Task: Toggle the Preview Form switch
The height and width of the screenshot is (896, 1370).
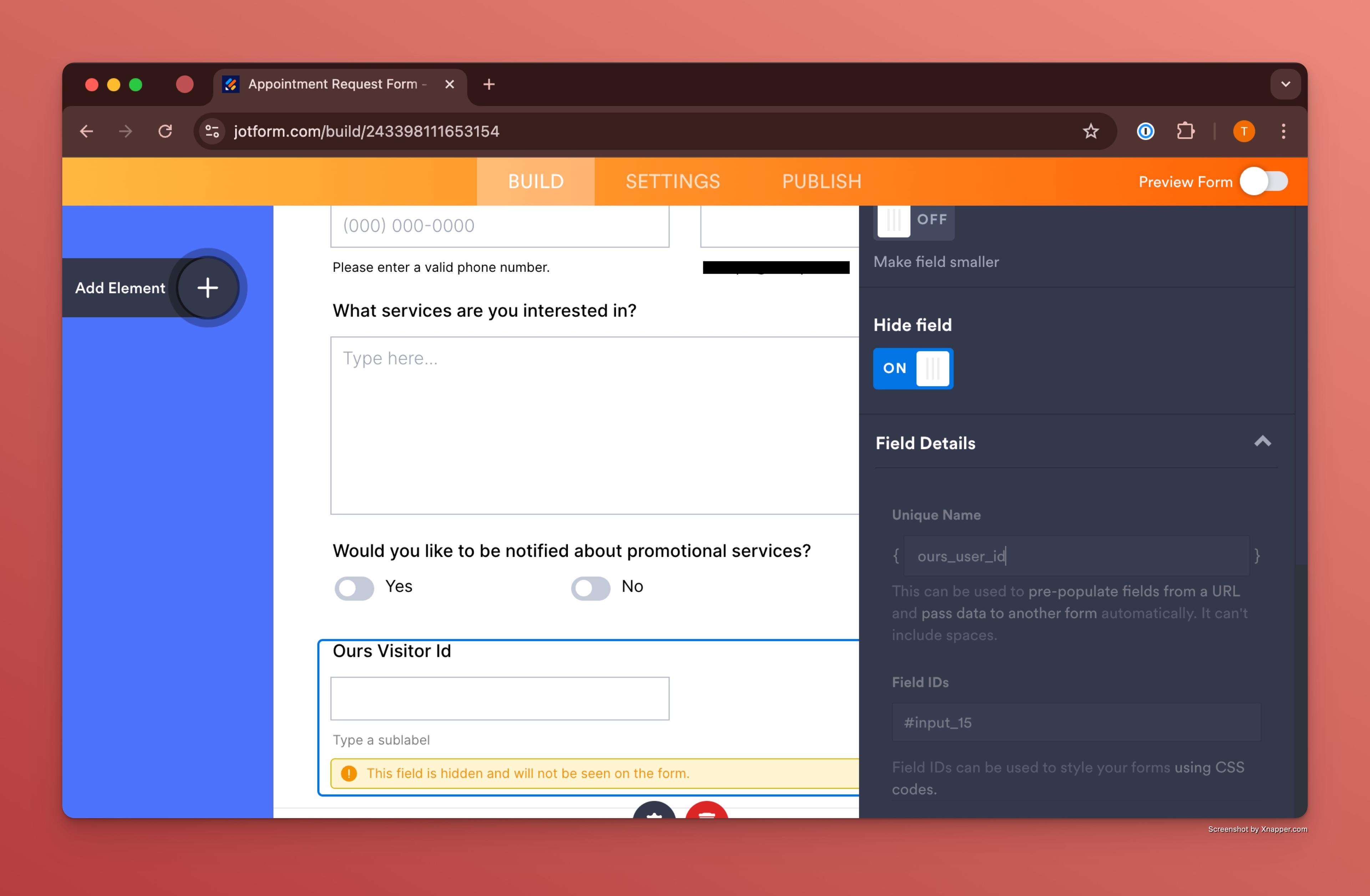Action: pos(1264,182)
